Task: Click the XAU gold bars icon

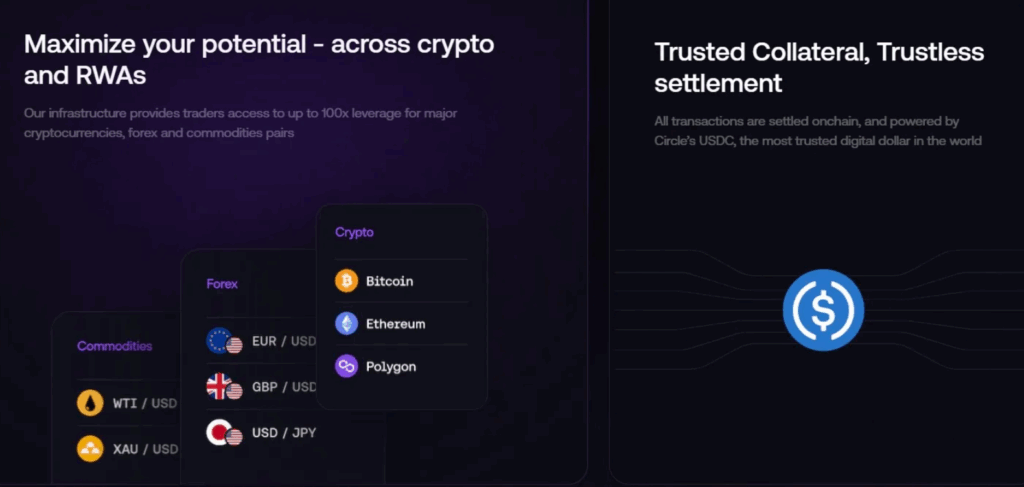Action: pos(90,449)
